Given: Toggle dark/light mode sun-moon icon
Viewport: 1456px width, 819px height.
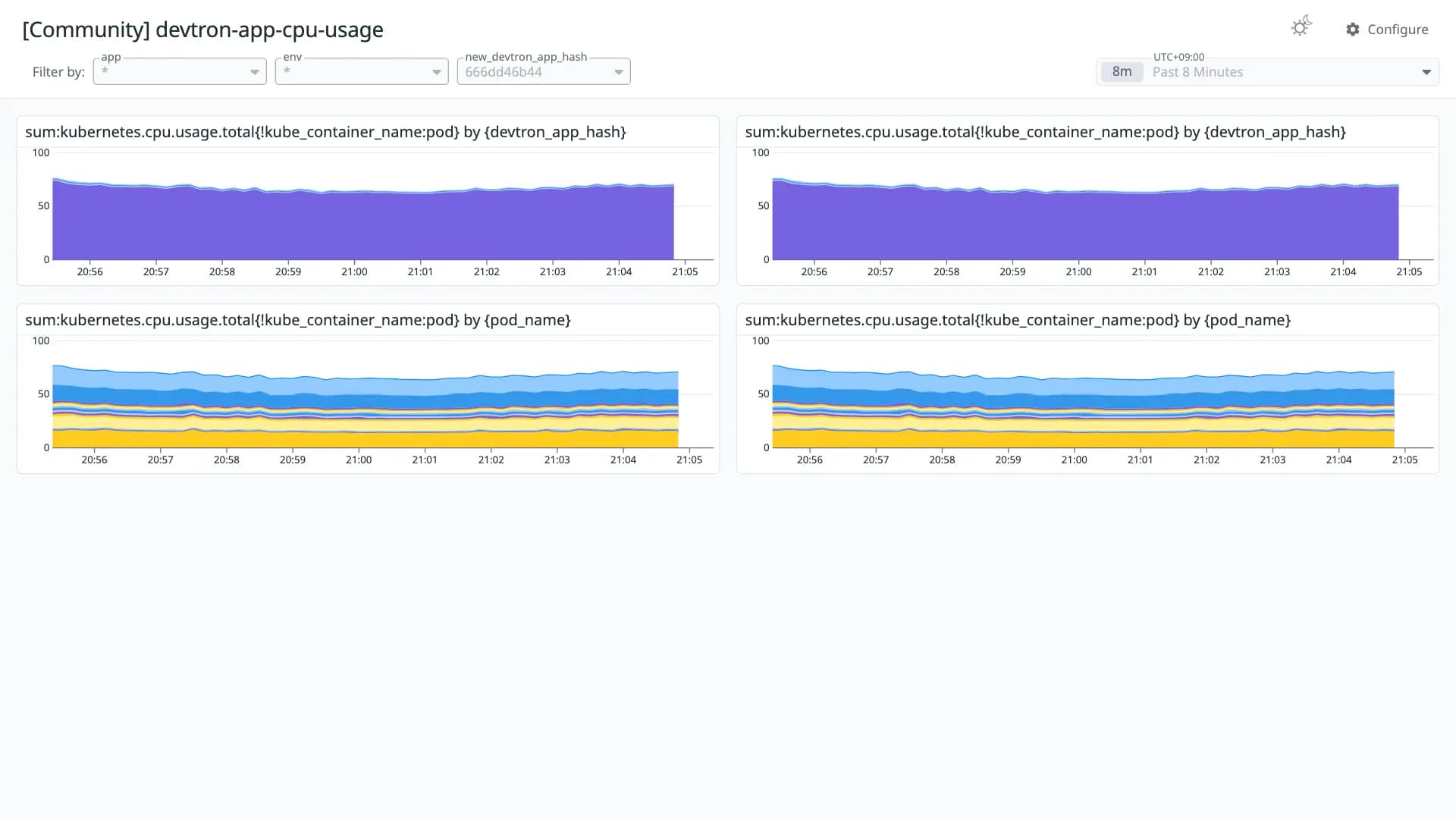Looking at the screenshot, I should click(x=1301, y=27).
